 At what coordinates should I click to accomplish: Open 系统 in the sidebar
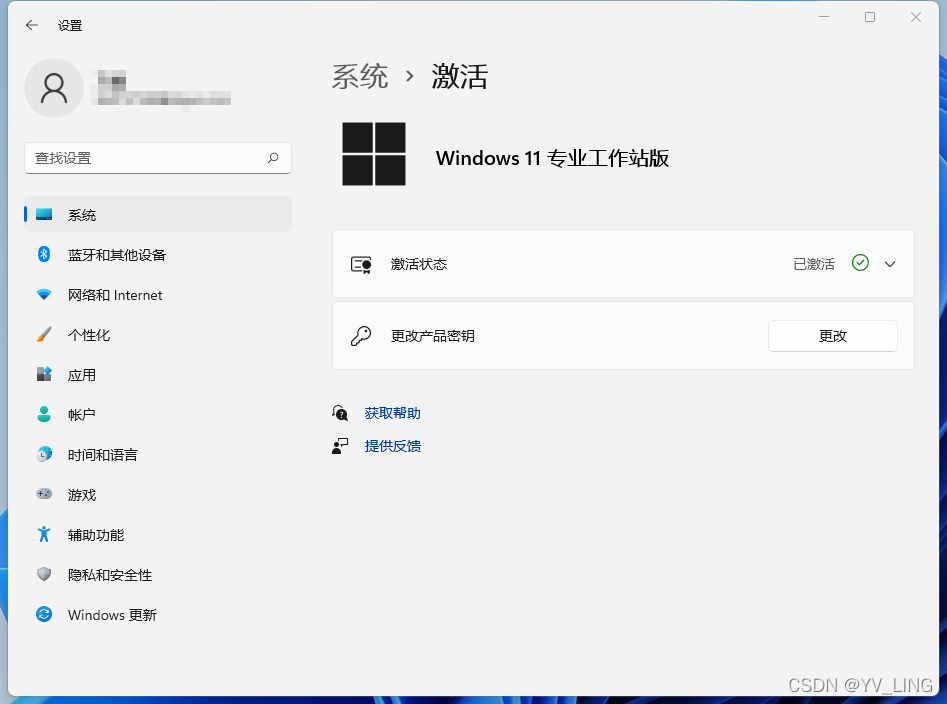[158, 214]
